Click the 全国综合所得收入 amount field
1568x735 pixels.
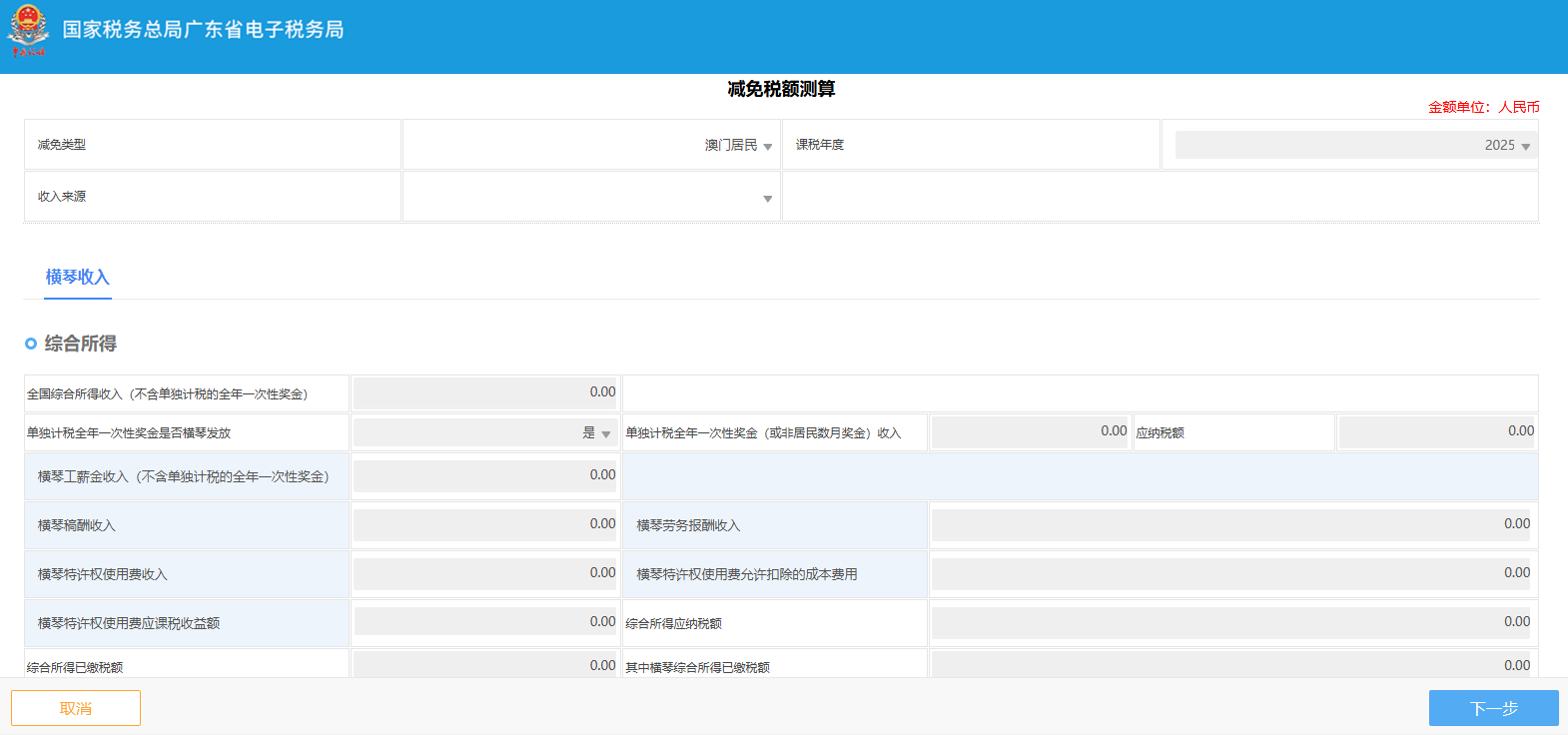(485, 393)
